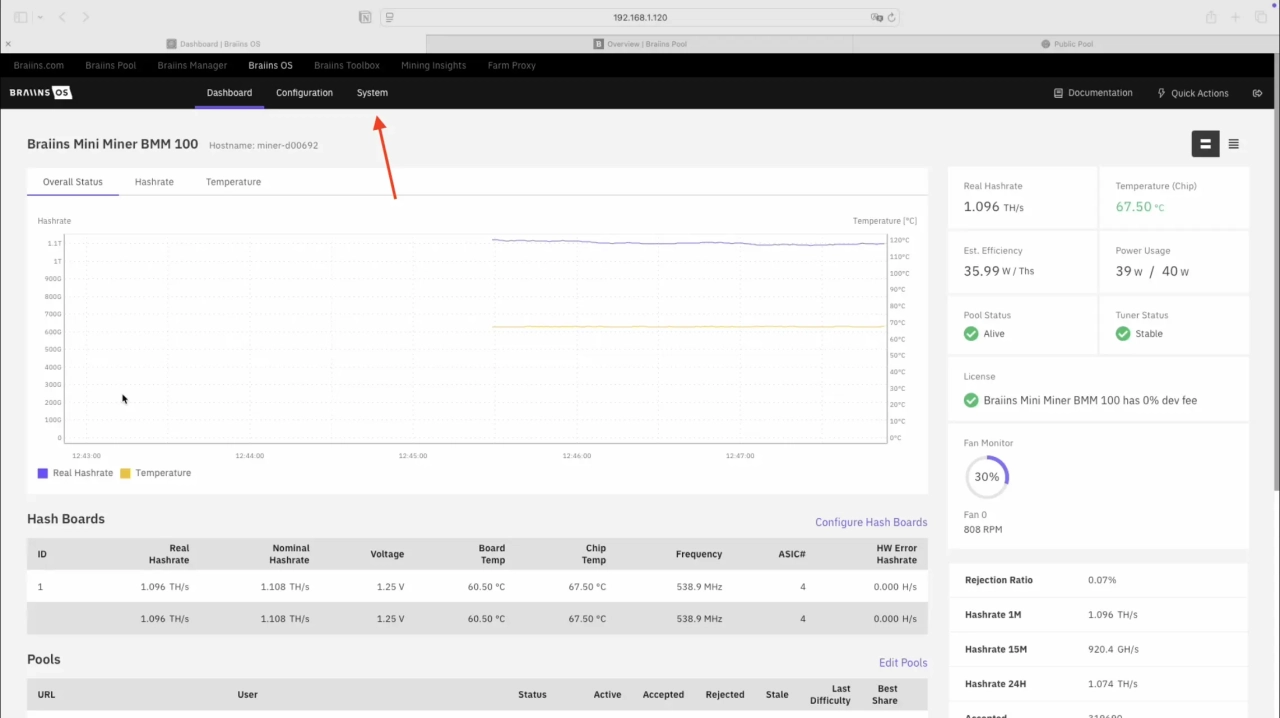Click the 192.168.1.120 address field
Image resolution: width=1280 pixels, height=718 pixels.
pos(640,17)
